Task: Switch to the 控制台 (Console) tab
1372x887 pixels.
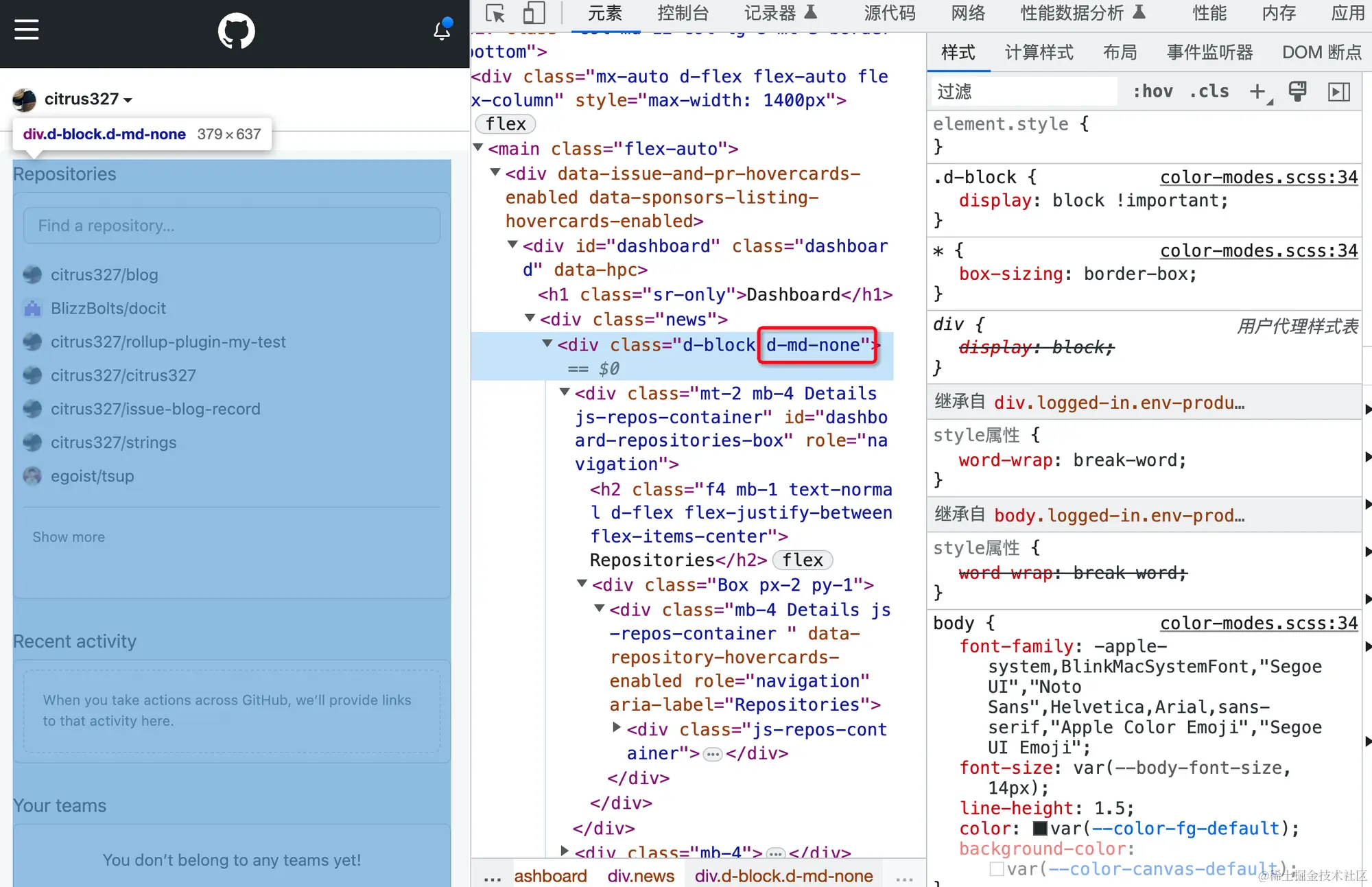Action: 683,13
